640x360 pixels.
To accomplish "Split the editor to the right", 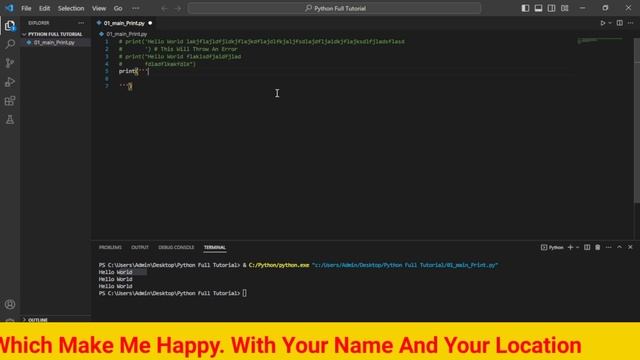I will pos(620,23).
